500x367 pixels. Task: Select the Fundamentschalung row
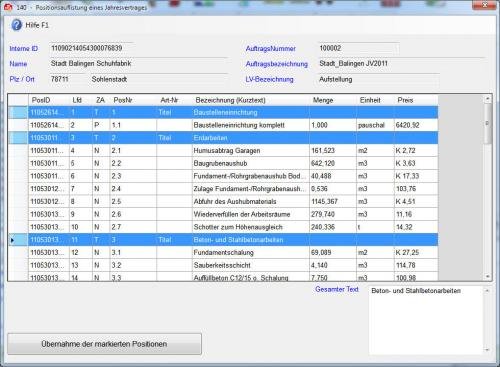pyautogui.click(x=233, y=253)
